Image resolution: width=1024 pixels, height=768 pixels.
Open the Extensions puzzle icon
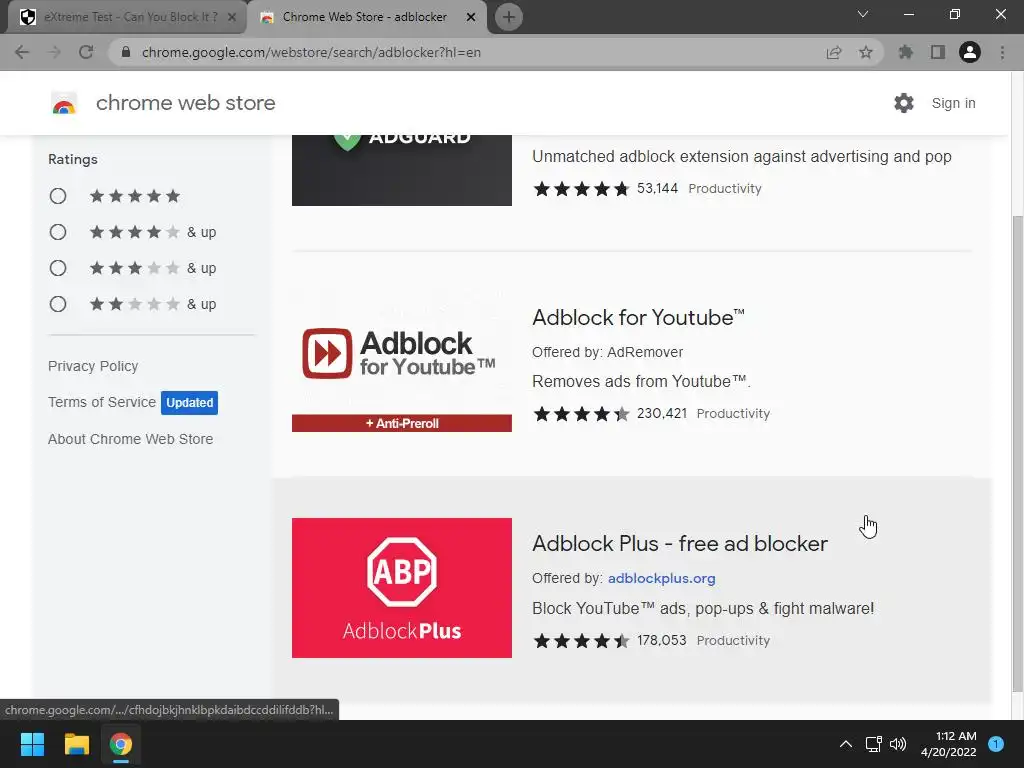(x=906, y=52)
